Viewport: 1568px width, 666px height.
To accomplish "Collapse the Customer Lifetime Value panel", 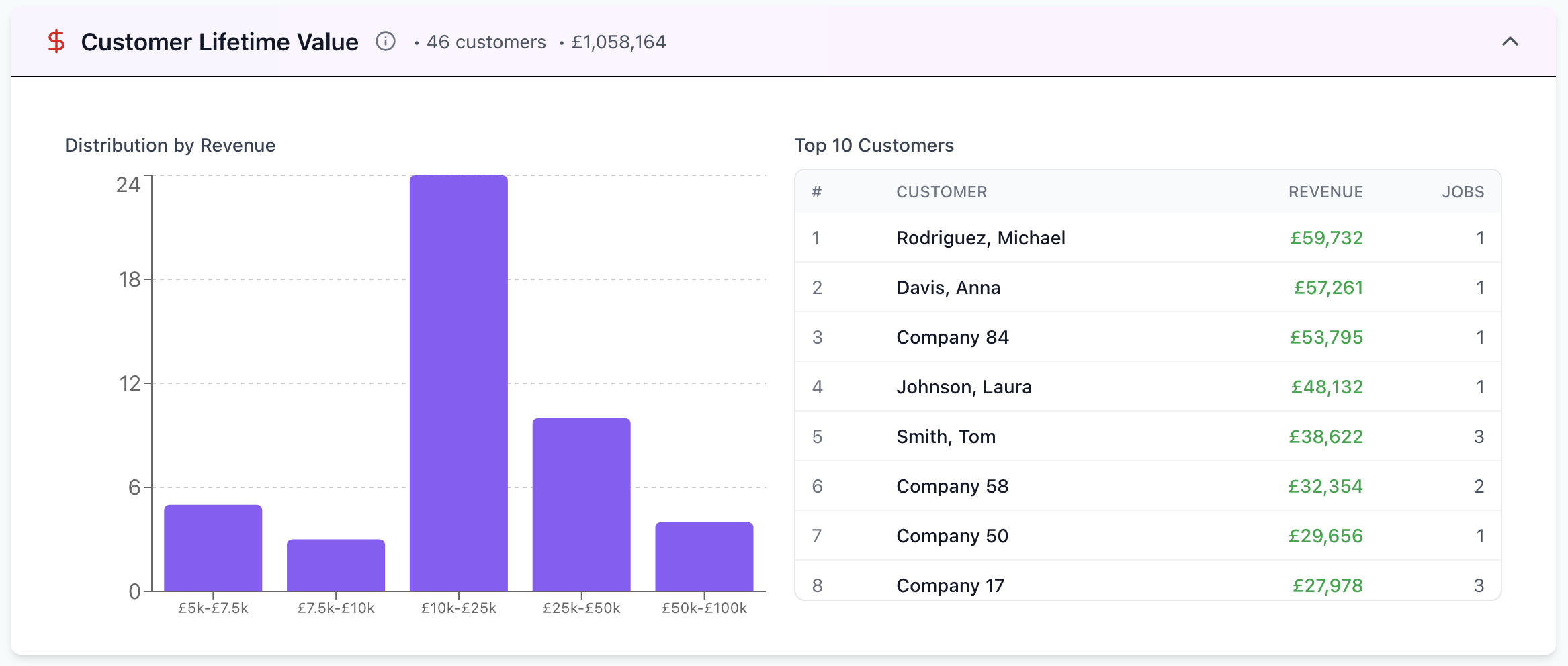I will point(1510,42).
